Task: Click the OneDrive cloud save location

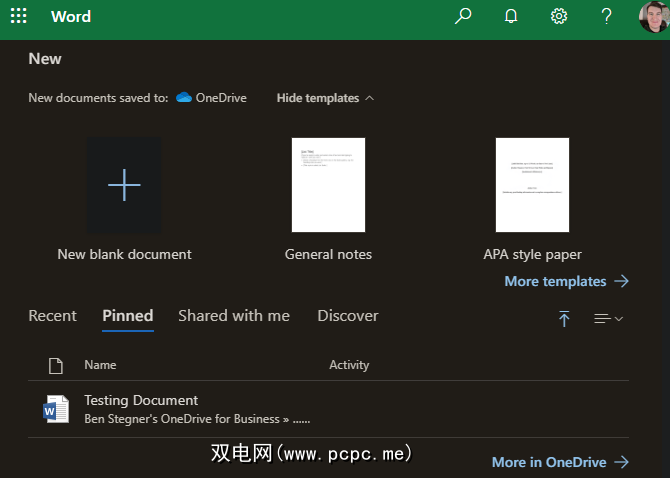Action: point(211,98)
